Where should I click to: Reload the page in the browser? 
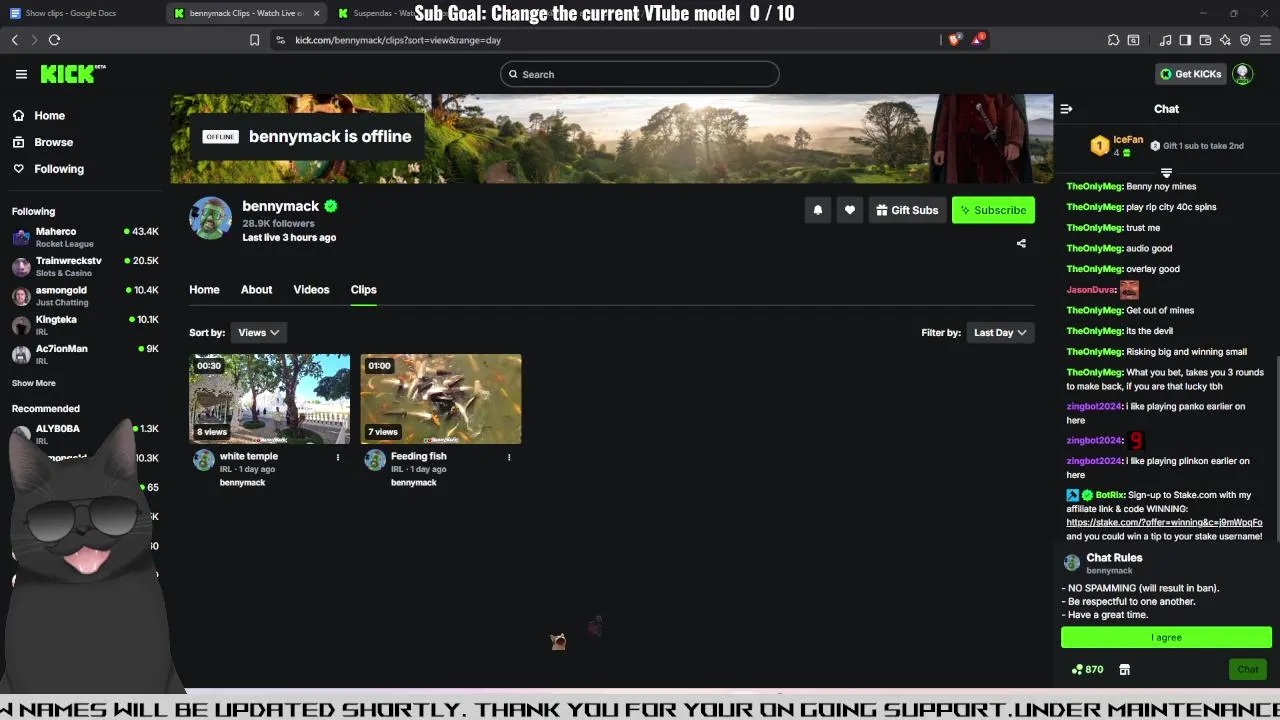(54, 40)
